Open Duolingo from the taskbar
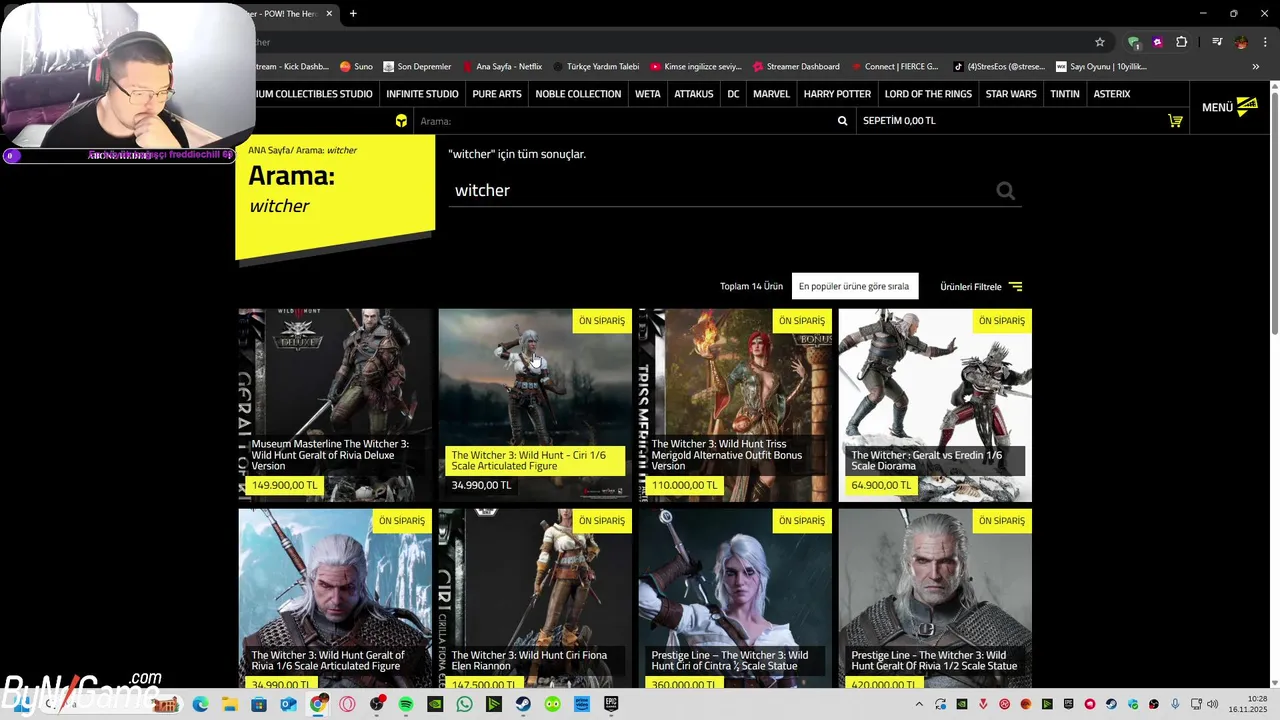 click(553, 704)
